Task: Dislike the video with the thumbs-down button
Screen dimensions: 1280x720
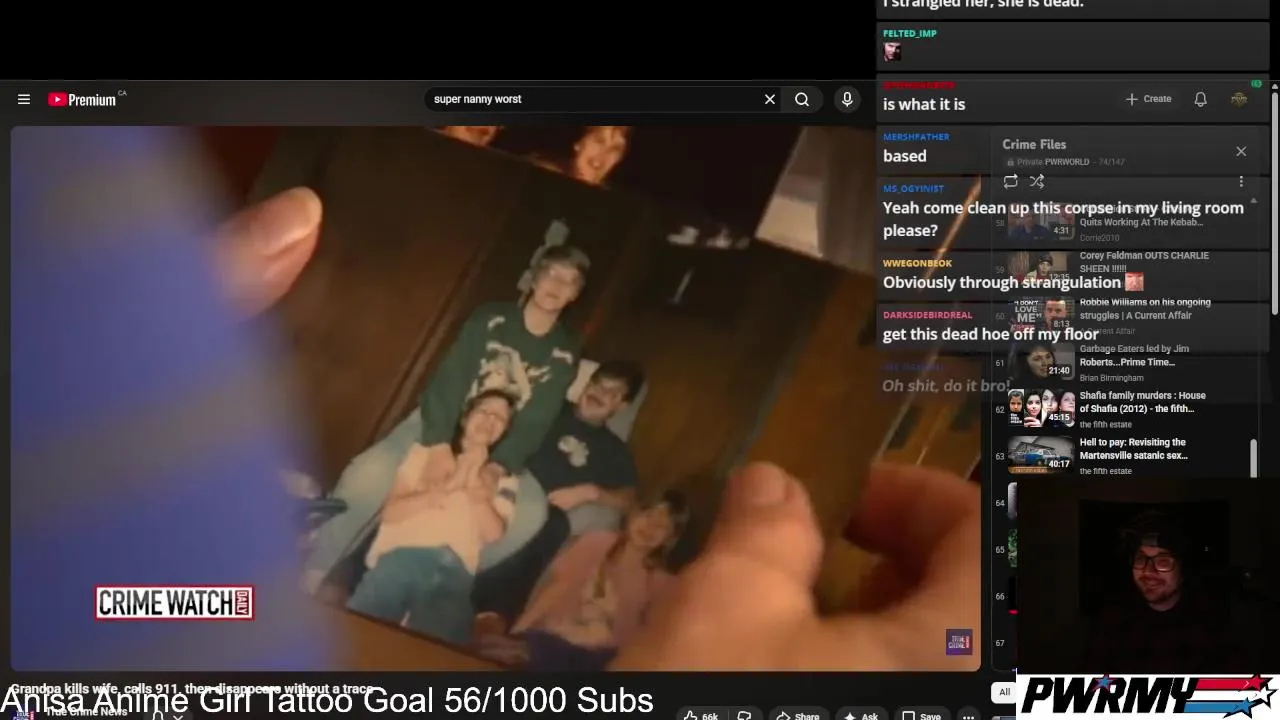Action: tap(744, 716)
